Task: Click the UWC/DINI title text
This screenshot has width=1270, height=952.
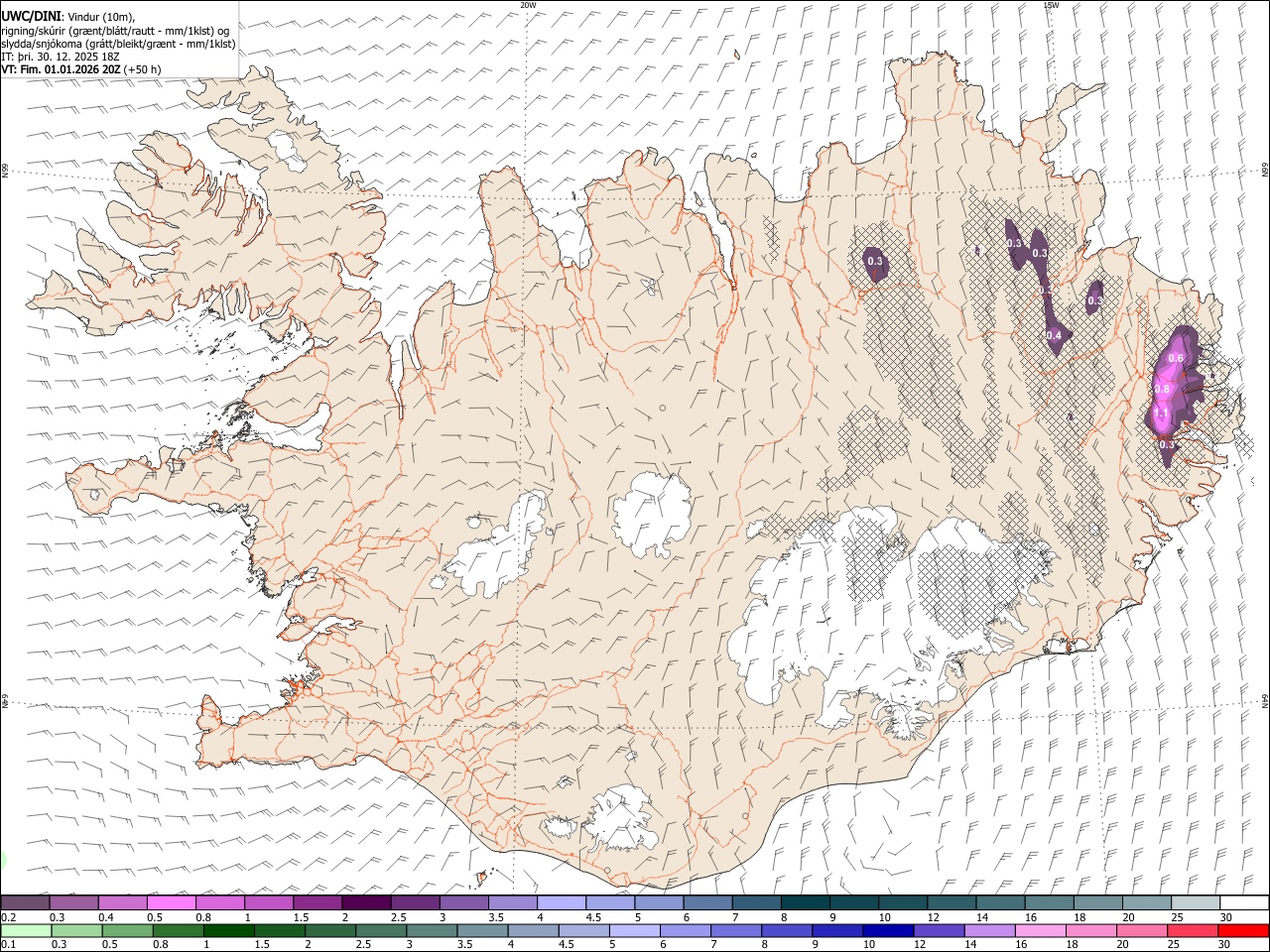Action: 29,15
